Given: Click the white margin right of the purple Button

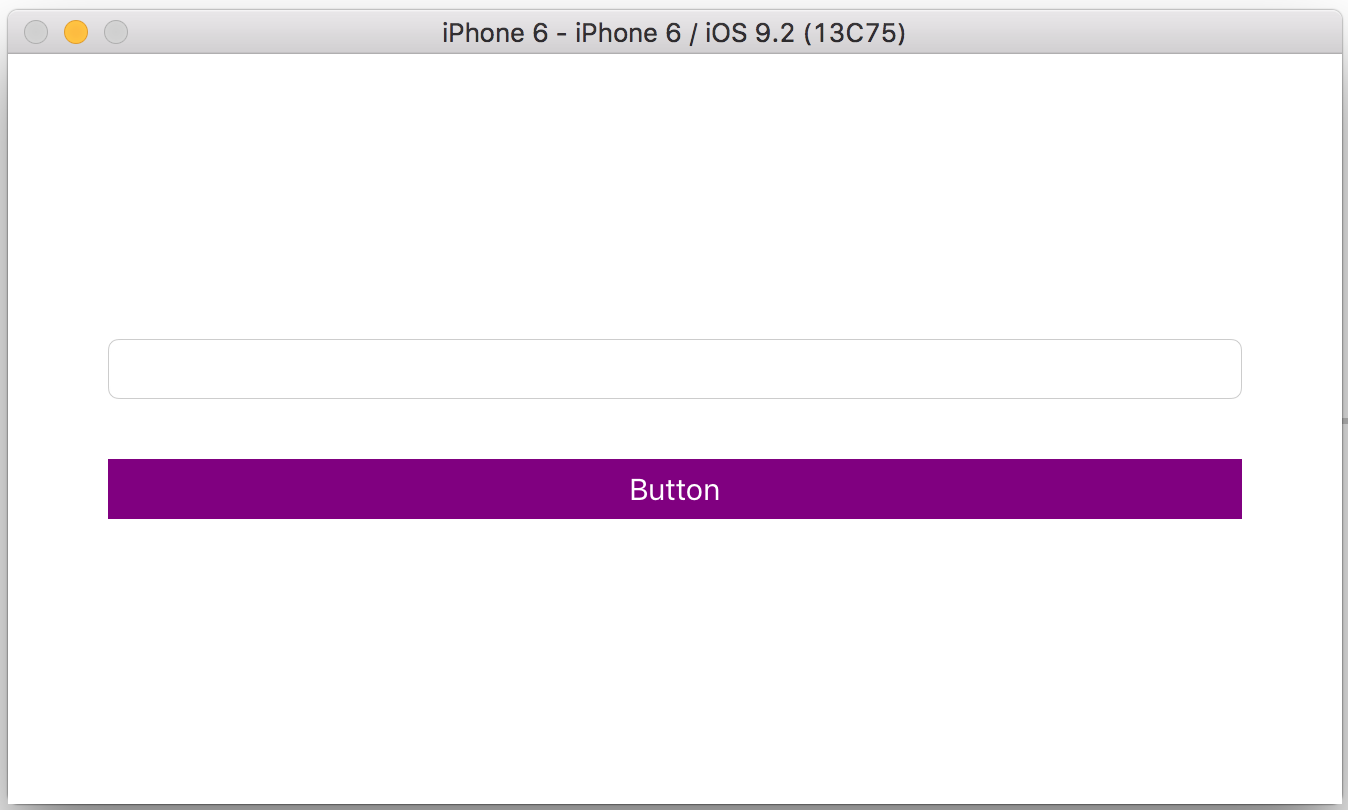Looking at the screenshot, I should coord(1292,489).
